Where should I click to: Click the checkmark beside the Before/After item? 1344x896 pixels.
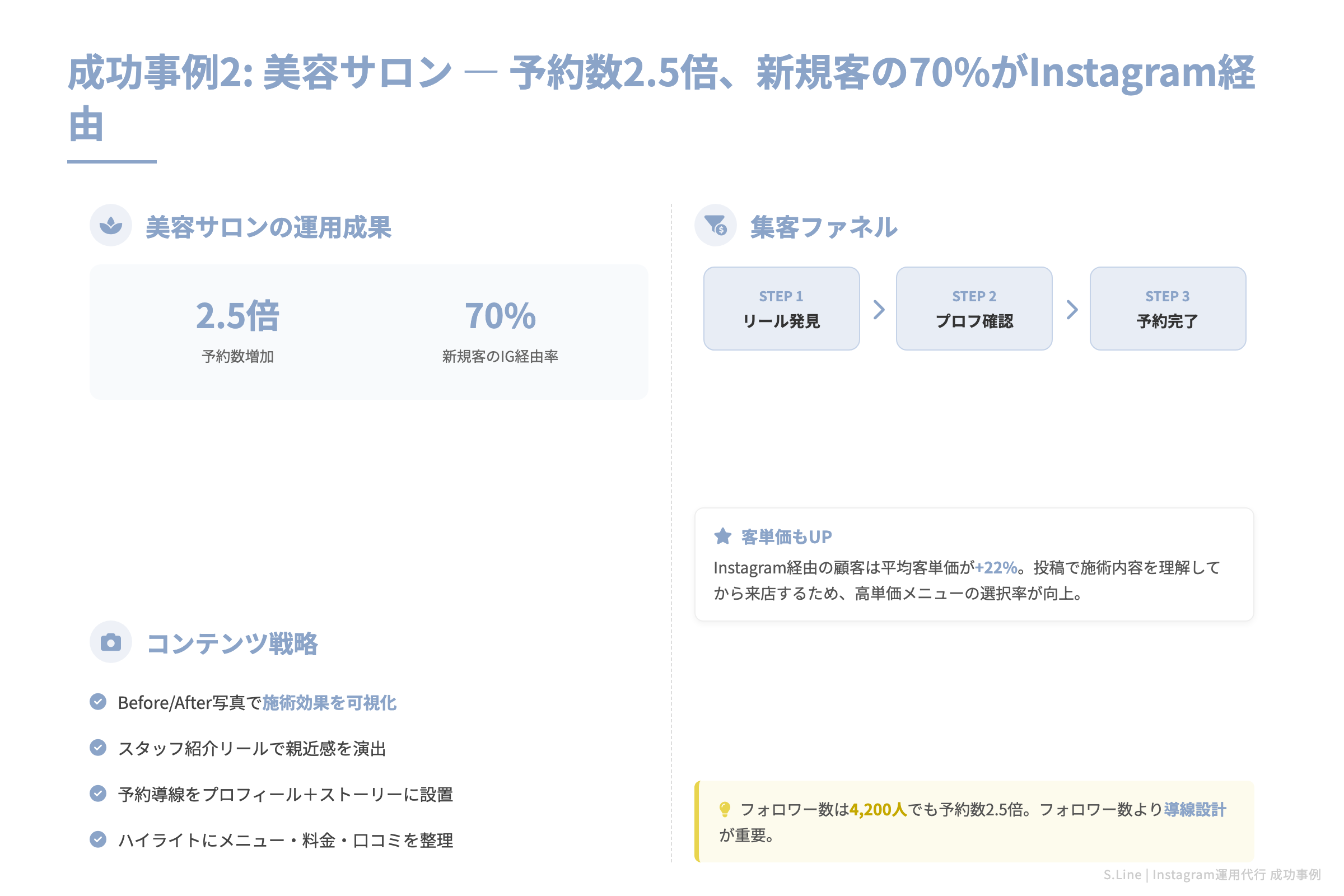pyautogui.click(x=99, y=702)
